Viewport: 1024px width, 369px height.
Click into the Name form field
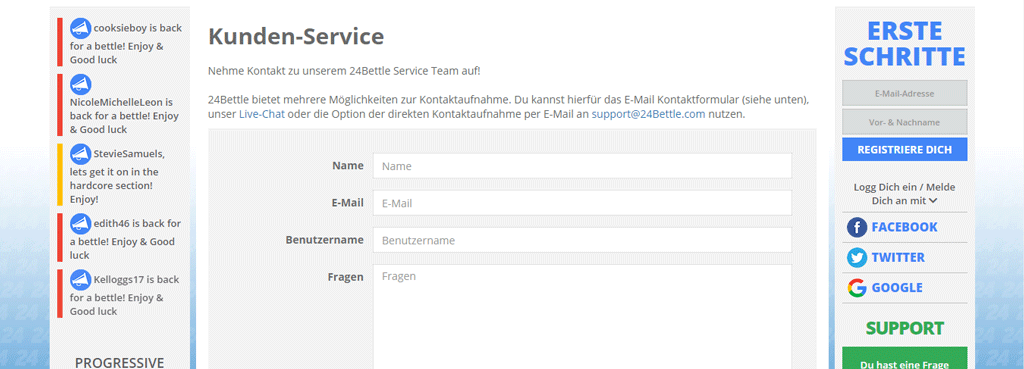click(582, 166)
